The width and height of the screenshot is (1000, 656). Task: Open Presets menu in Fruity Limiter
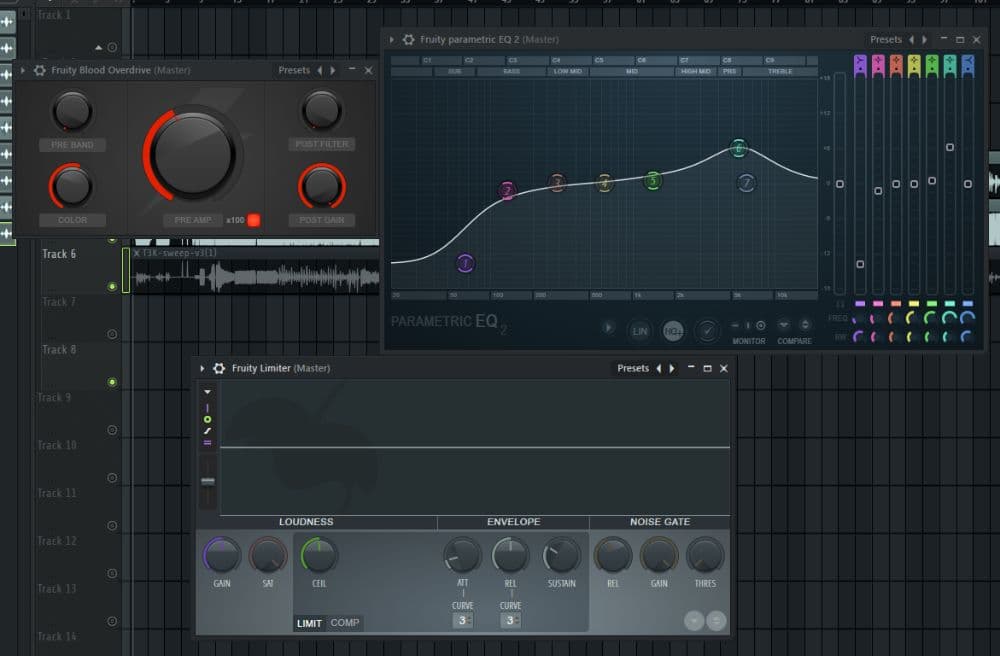pos(633,368)
